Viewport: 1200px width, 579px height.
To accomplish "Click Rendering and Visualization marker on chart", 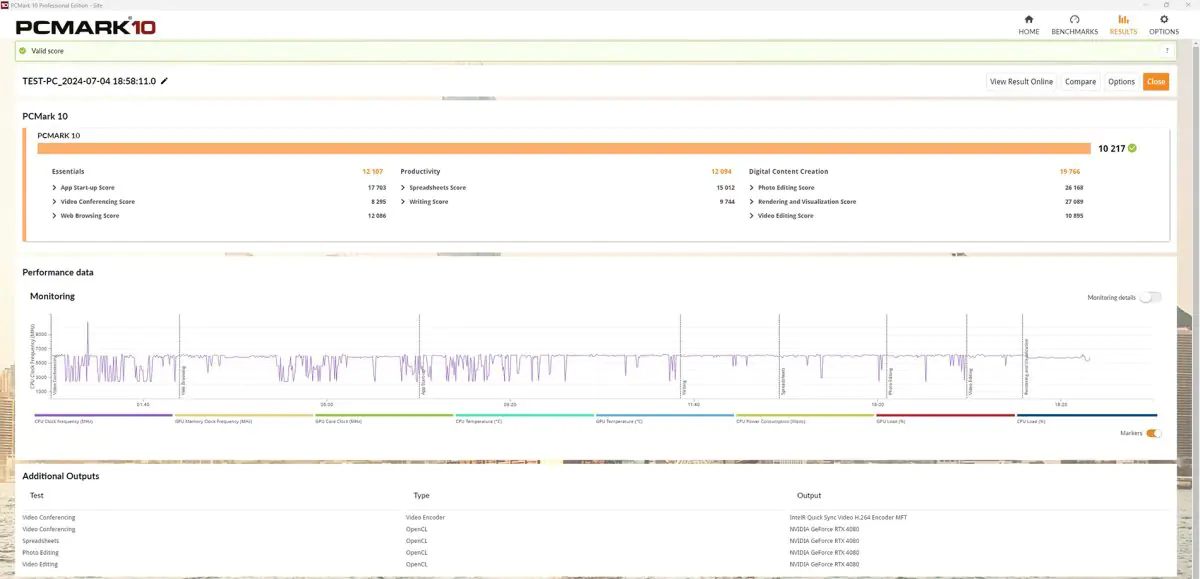I will (x=1026, y=368).
